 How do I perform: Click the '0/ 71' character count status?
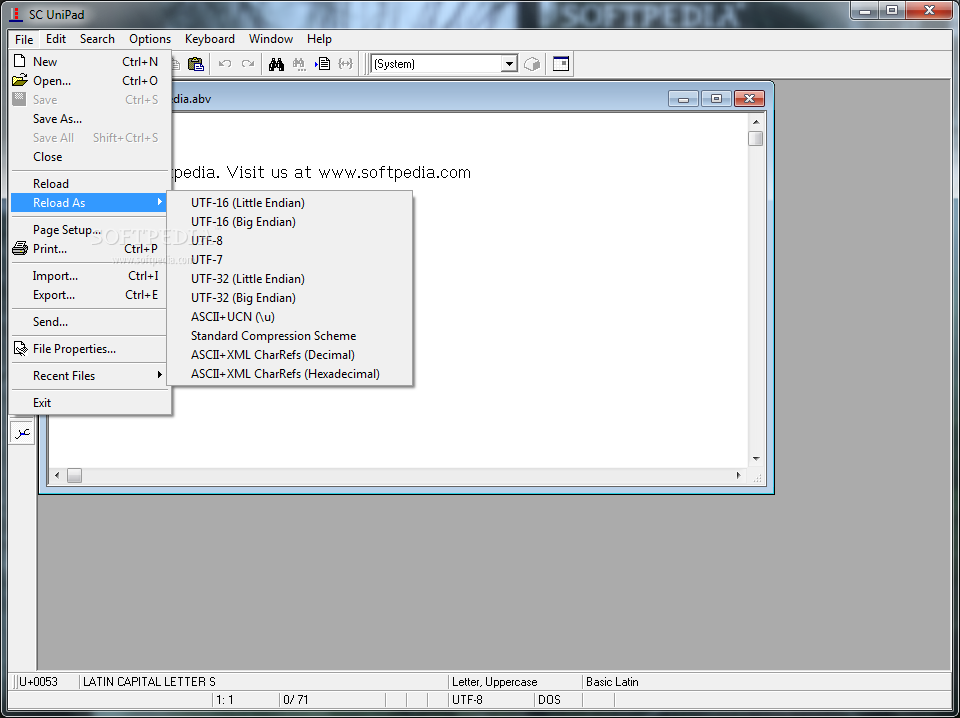coord(296,700)
